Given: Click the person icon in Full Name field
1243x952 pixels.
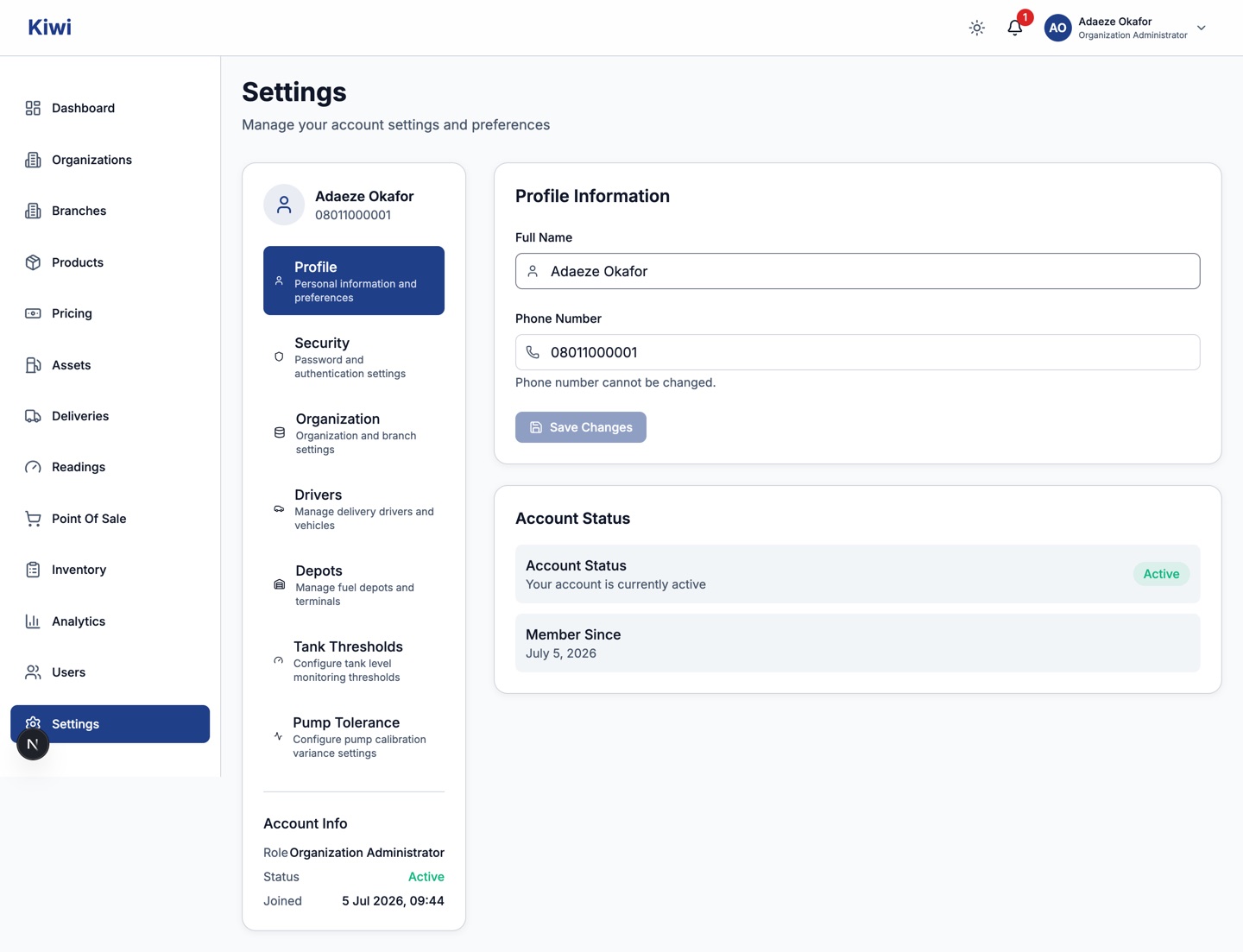Looking at the screenshot, I should click(533, 271).
